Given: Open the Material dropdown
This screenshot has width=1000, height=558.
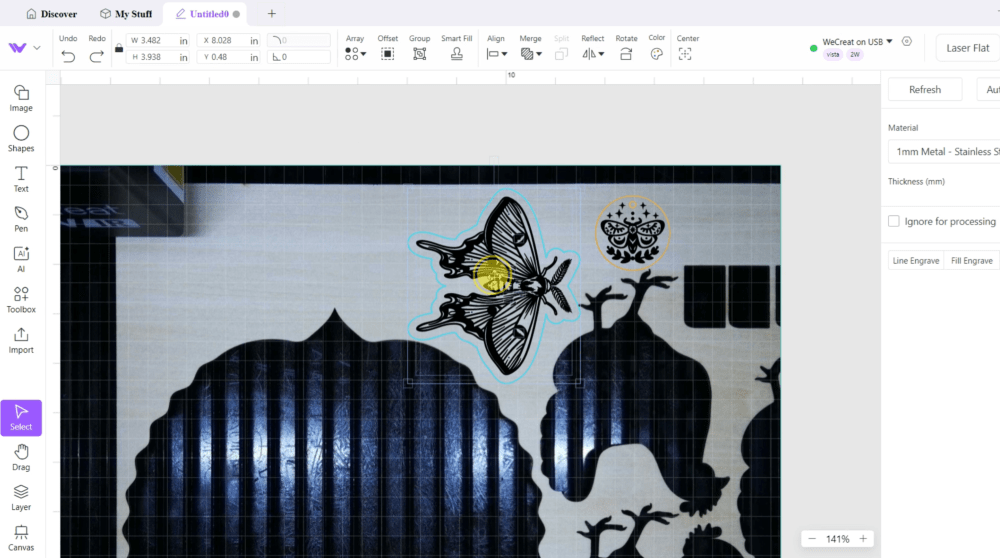Looking at the screenshot, I should [x=943, y=151].
